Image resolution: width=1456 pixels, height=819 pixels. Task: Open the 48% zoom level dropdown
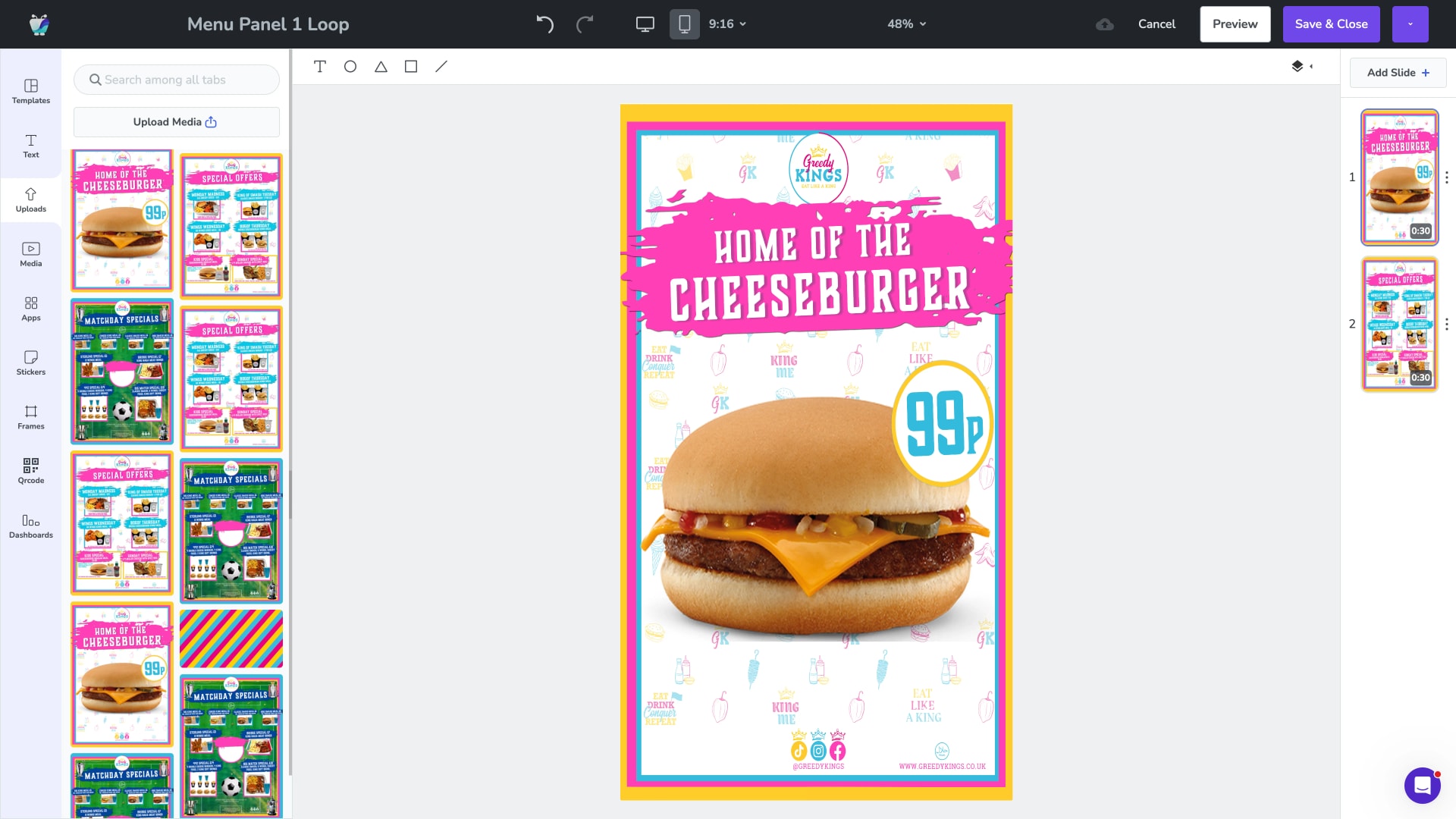(907, 24)
